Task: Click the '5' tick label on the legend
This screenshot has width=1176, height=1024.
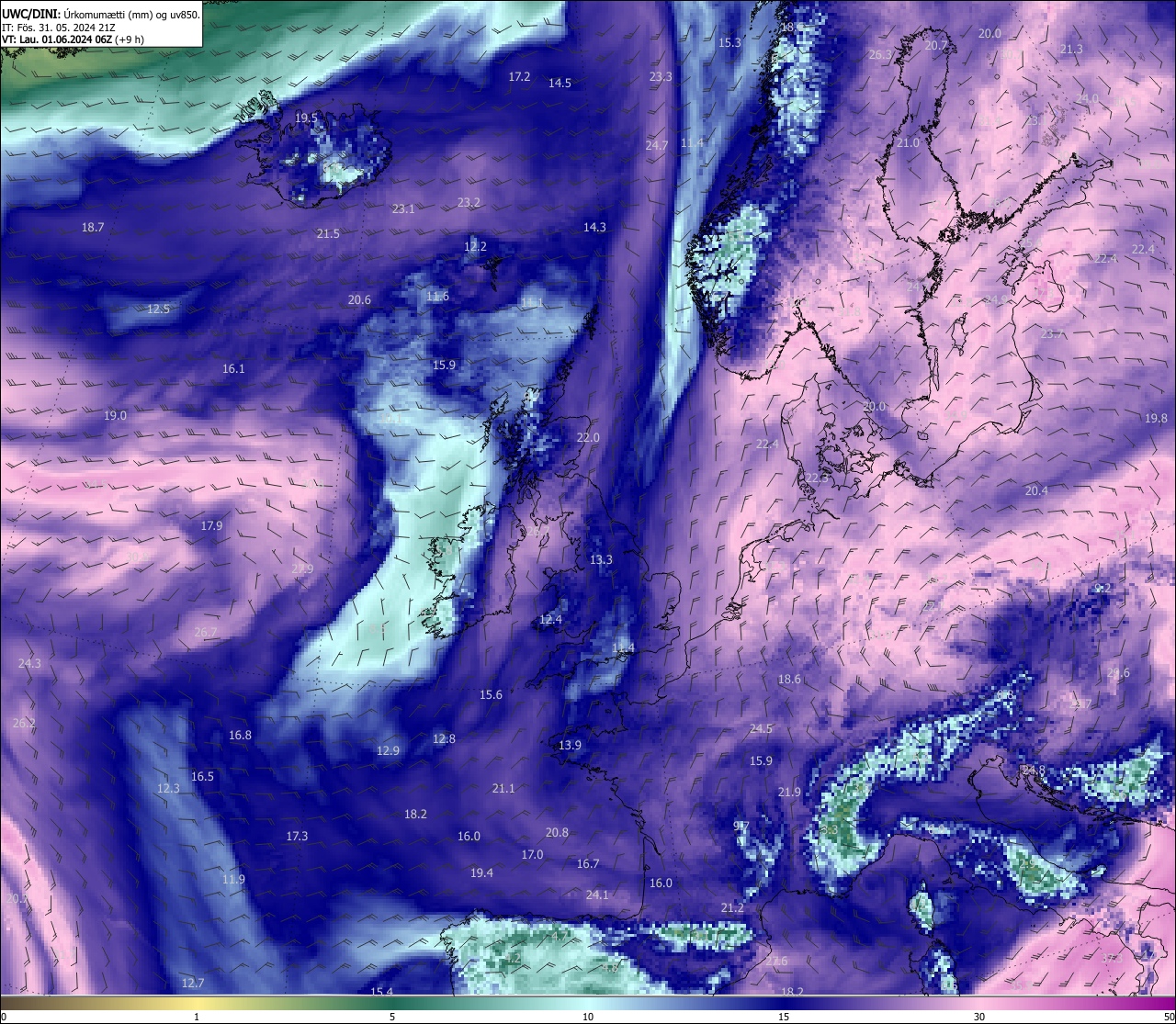Action: (x=392, y=1017)
